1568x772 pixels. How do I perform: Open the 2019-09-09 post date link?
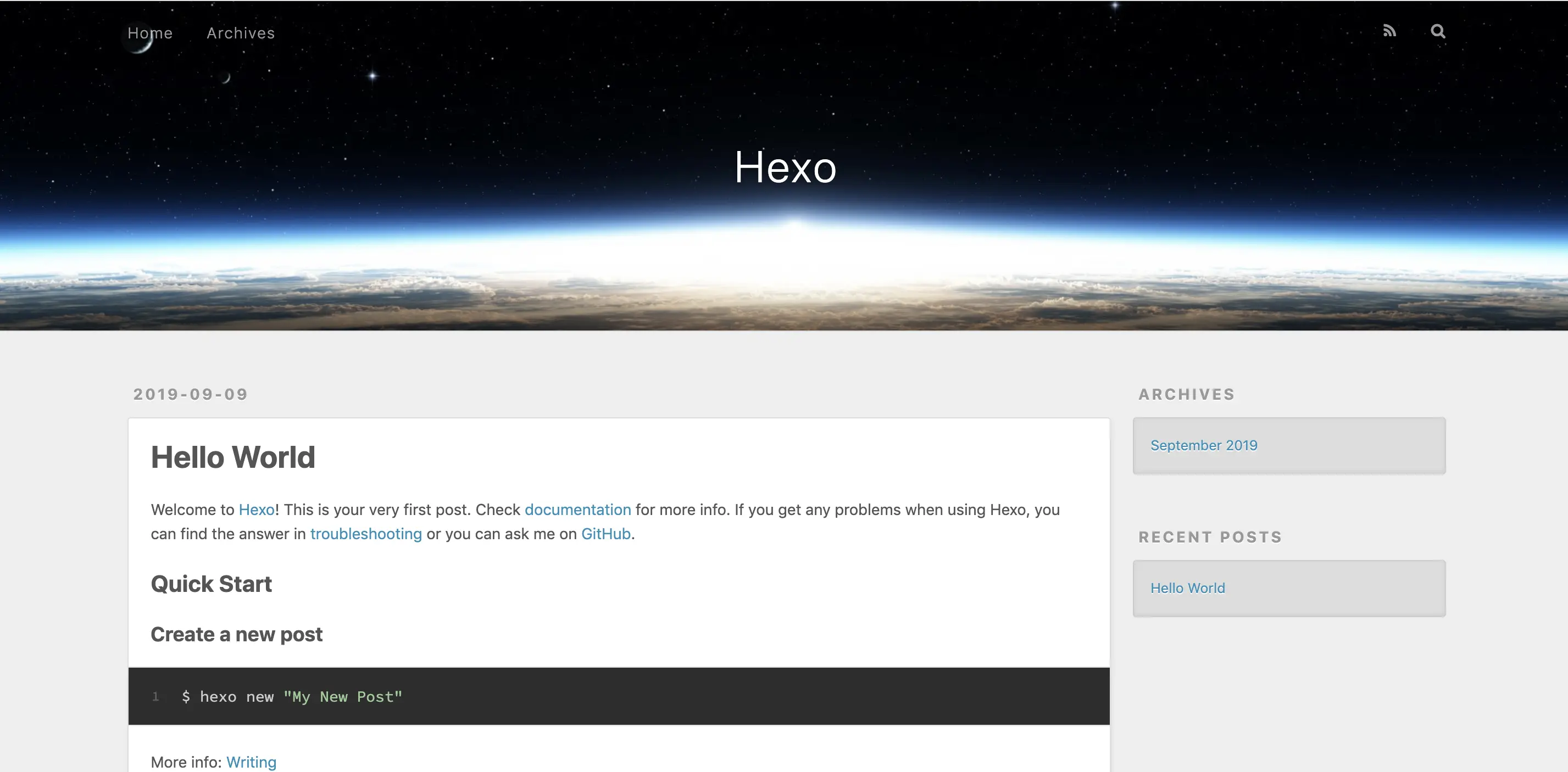click(x=191, y=394)
